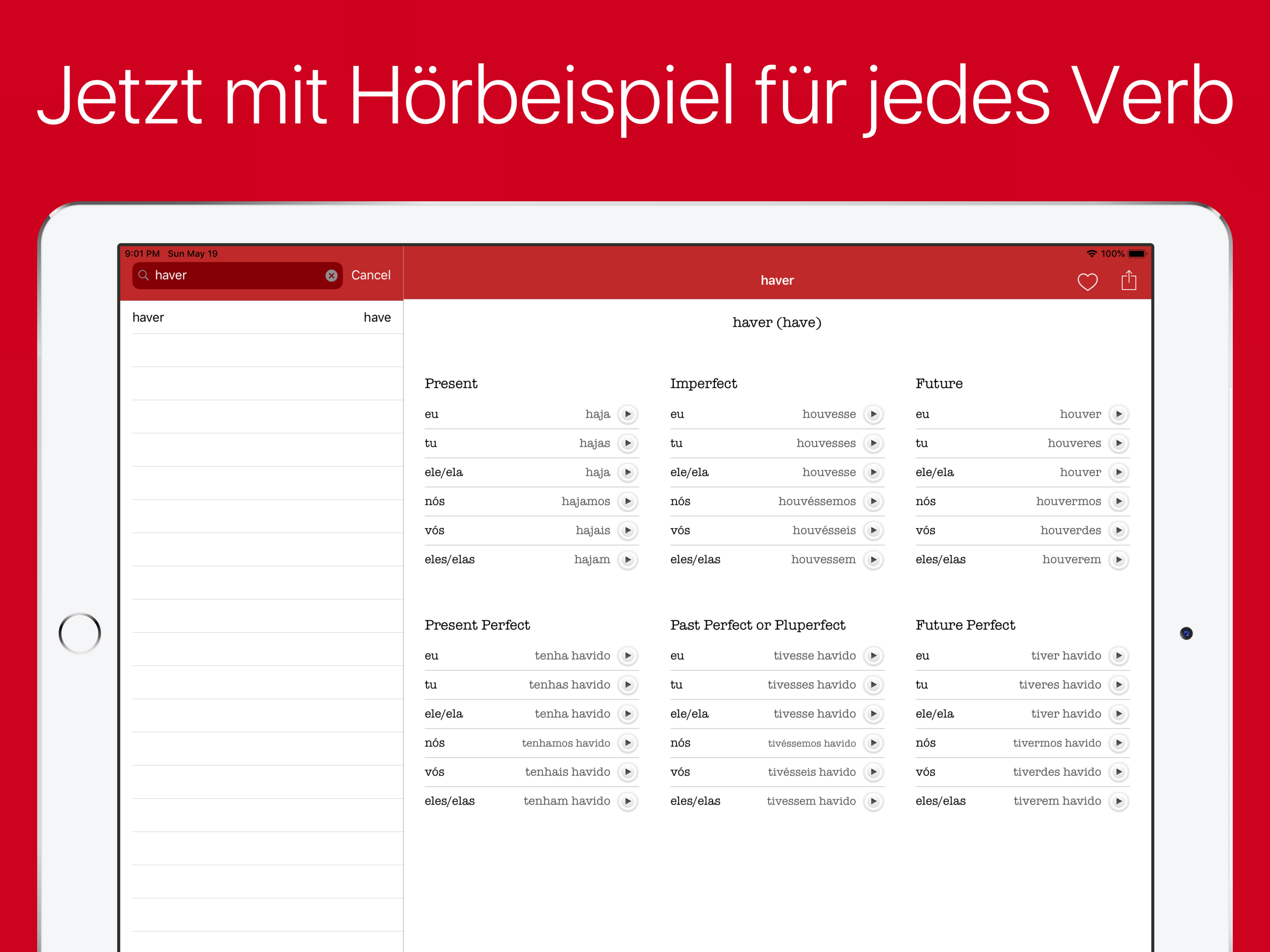Play audio for tiveres havido
The image size is (1270, 952).
1119,685
